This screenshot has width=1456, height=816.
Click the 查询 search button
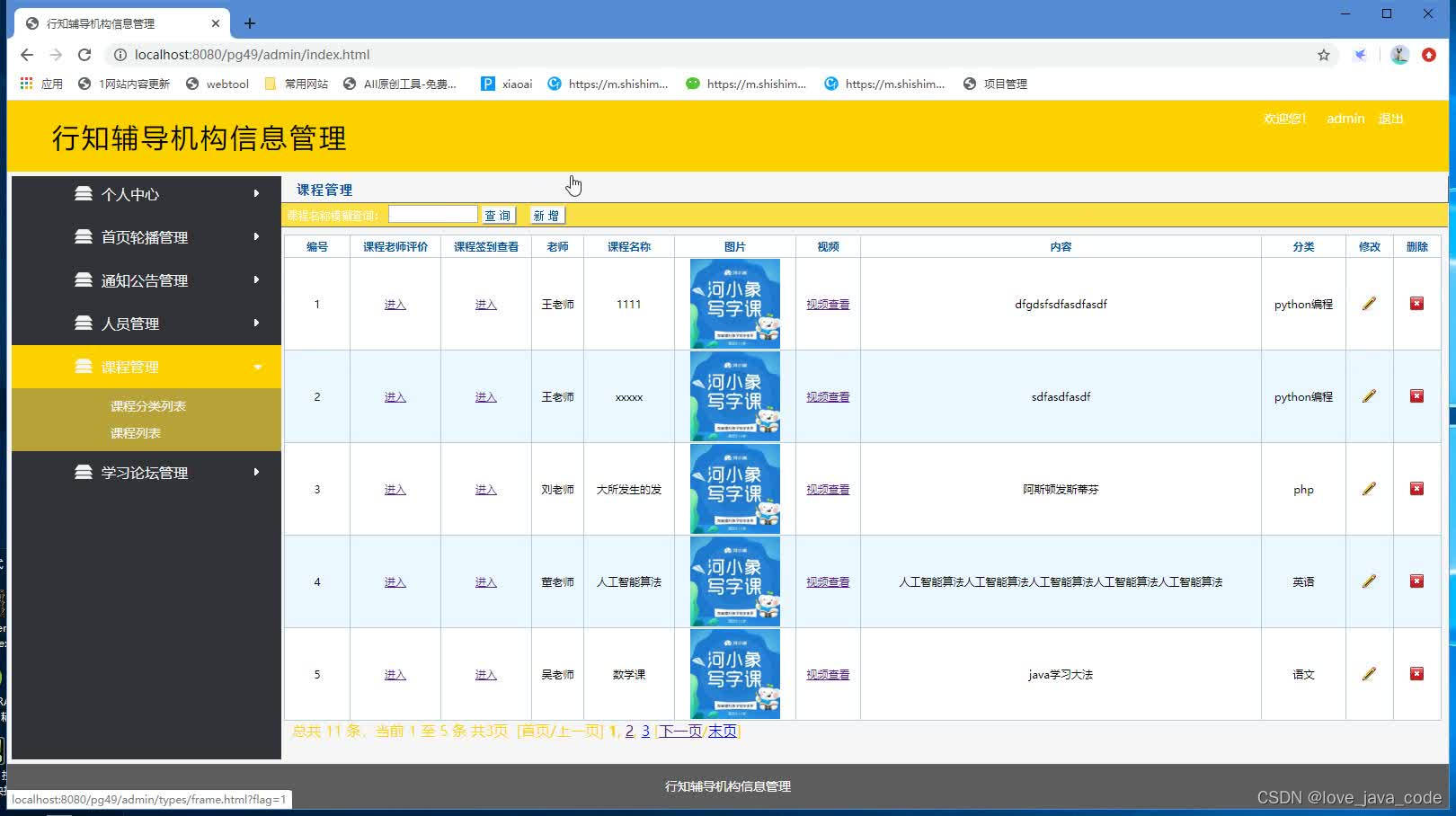pos(498,216)
